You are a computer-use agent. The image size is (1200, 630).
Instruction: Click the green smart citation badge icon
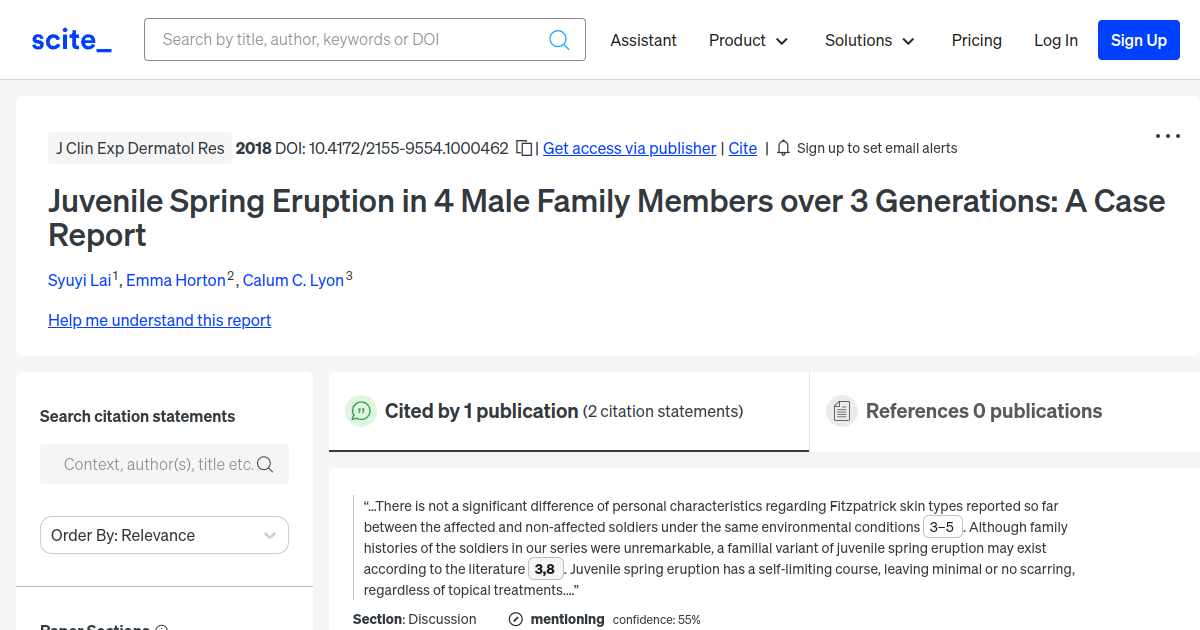click(361, 411)
